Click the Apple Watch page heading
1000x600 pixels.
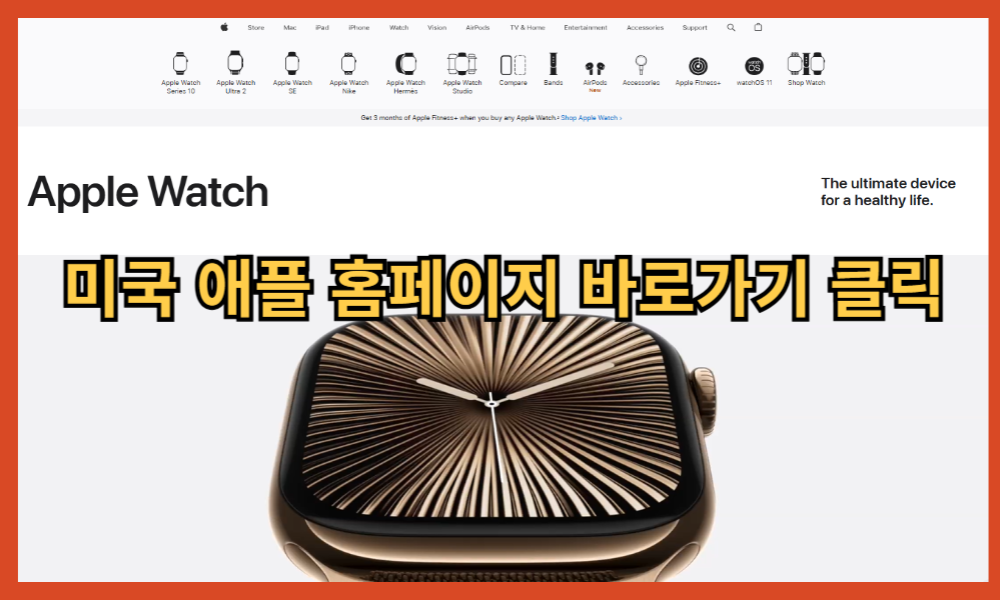pyautogui.click(x=148, y=192)
